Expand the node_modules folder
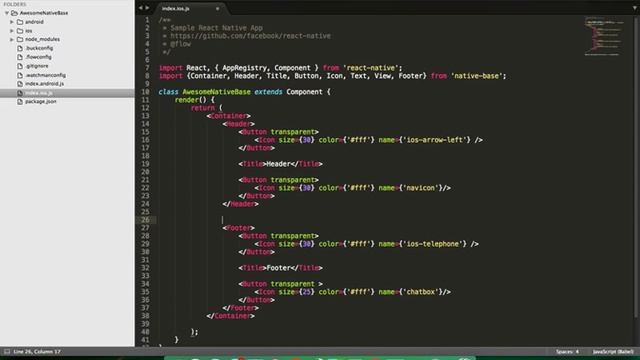This screenshot has width=640, height=360. 12,40
